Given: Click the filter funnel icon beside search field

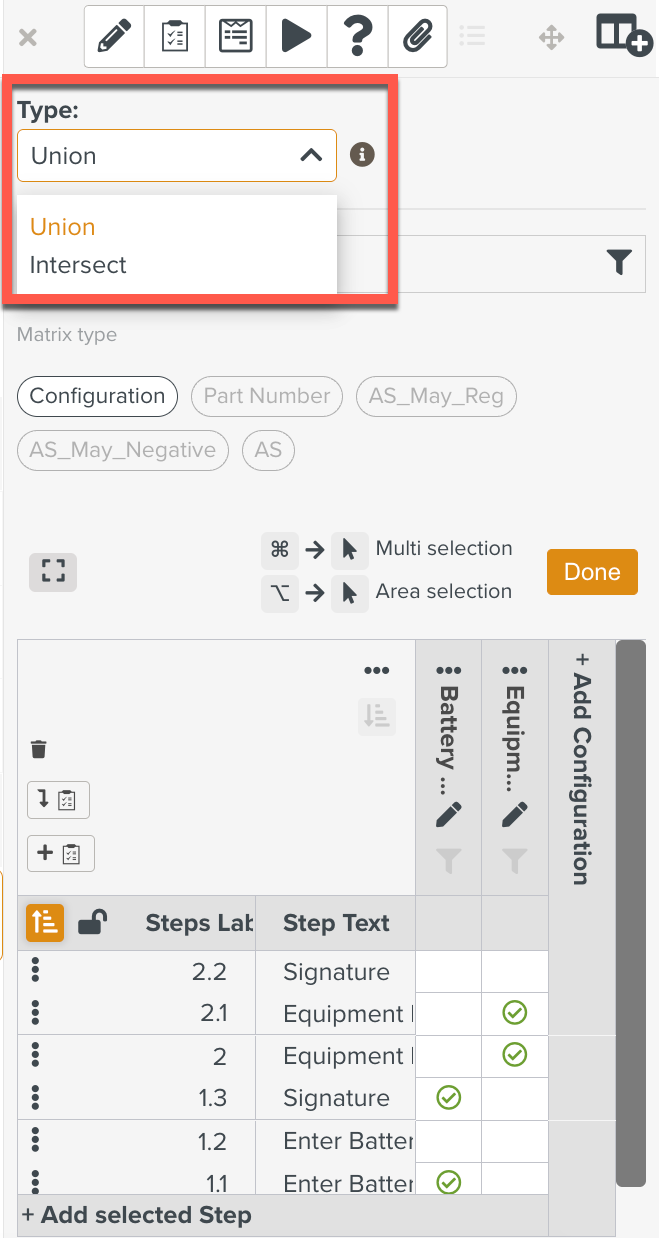Looking at the screenshot, I should tap(620, 263).
